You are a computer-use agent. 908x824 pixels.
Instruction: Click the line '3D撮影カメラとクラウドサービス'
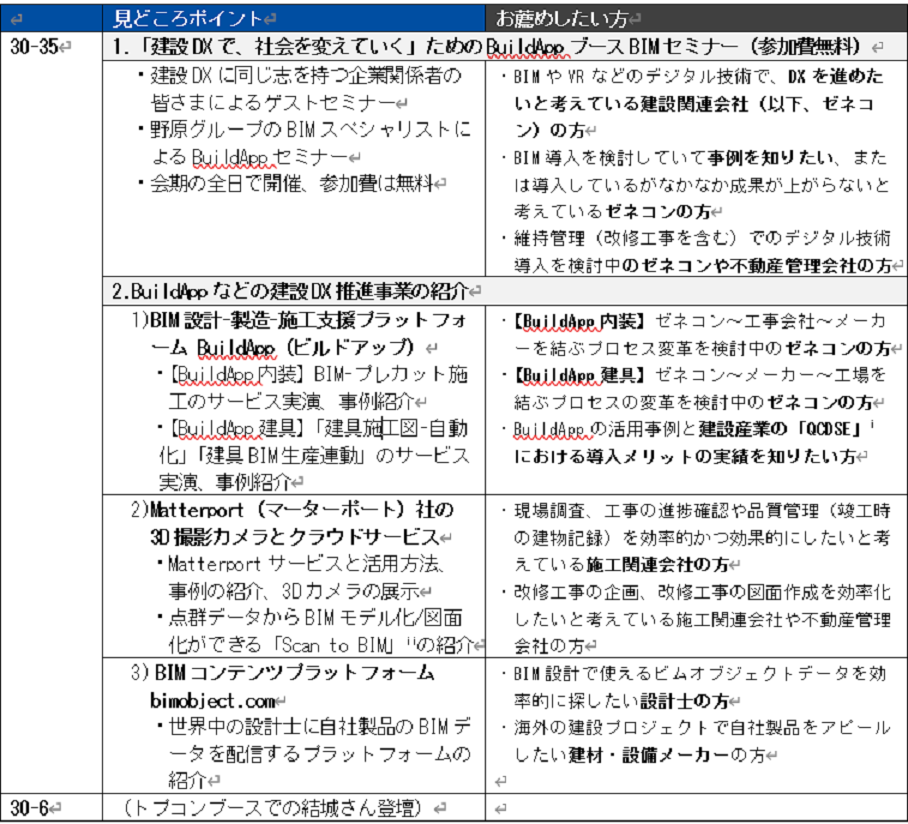pos(295,537)
